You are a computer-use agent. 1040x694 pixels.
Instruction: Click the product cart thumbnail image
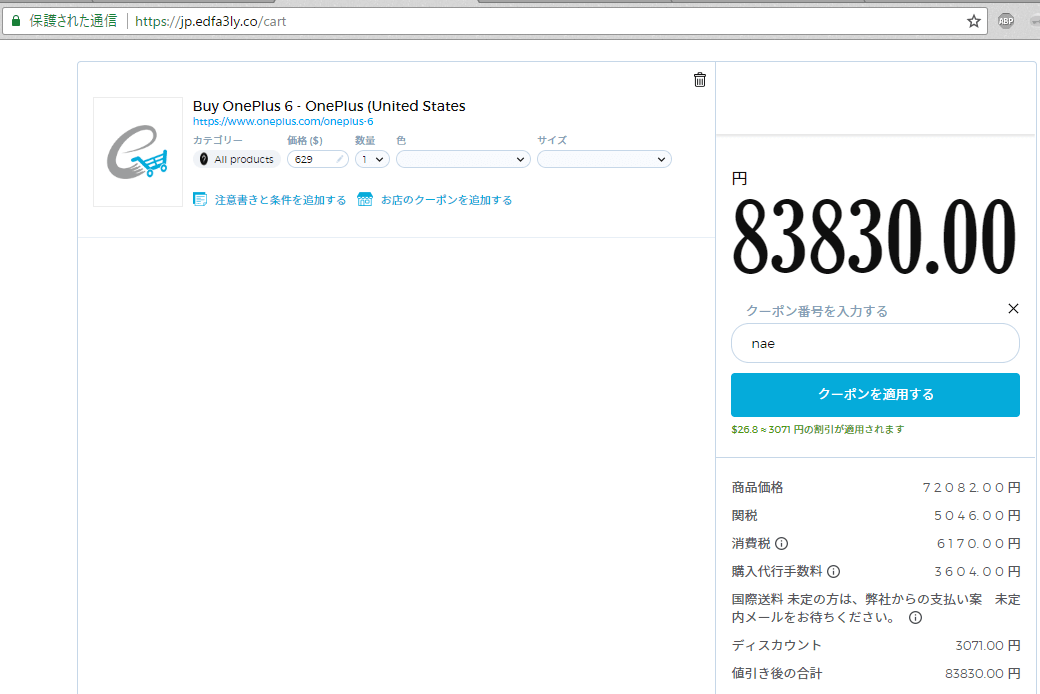click(x=138, y=152)
